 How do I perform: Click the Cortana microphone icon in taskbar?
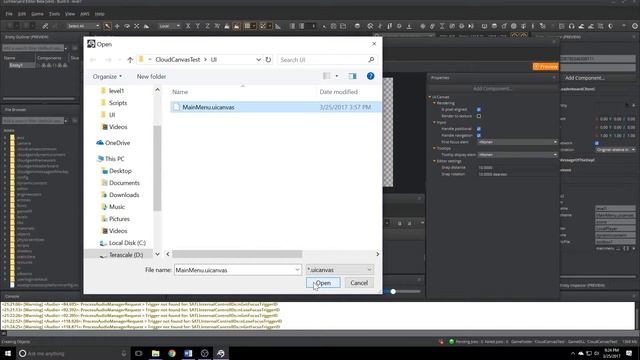[x=124, y=353]
